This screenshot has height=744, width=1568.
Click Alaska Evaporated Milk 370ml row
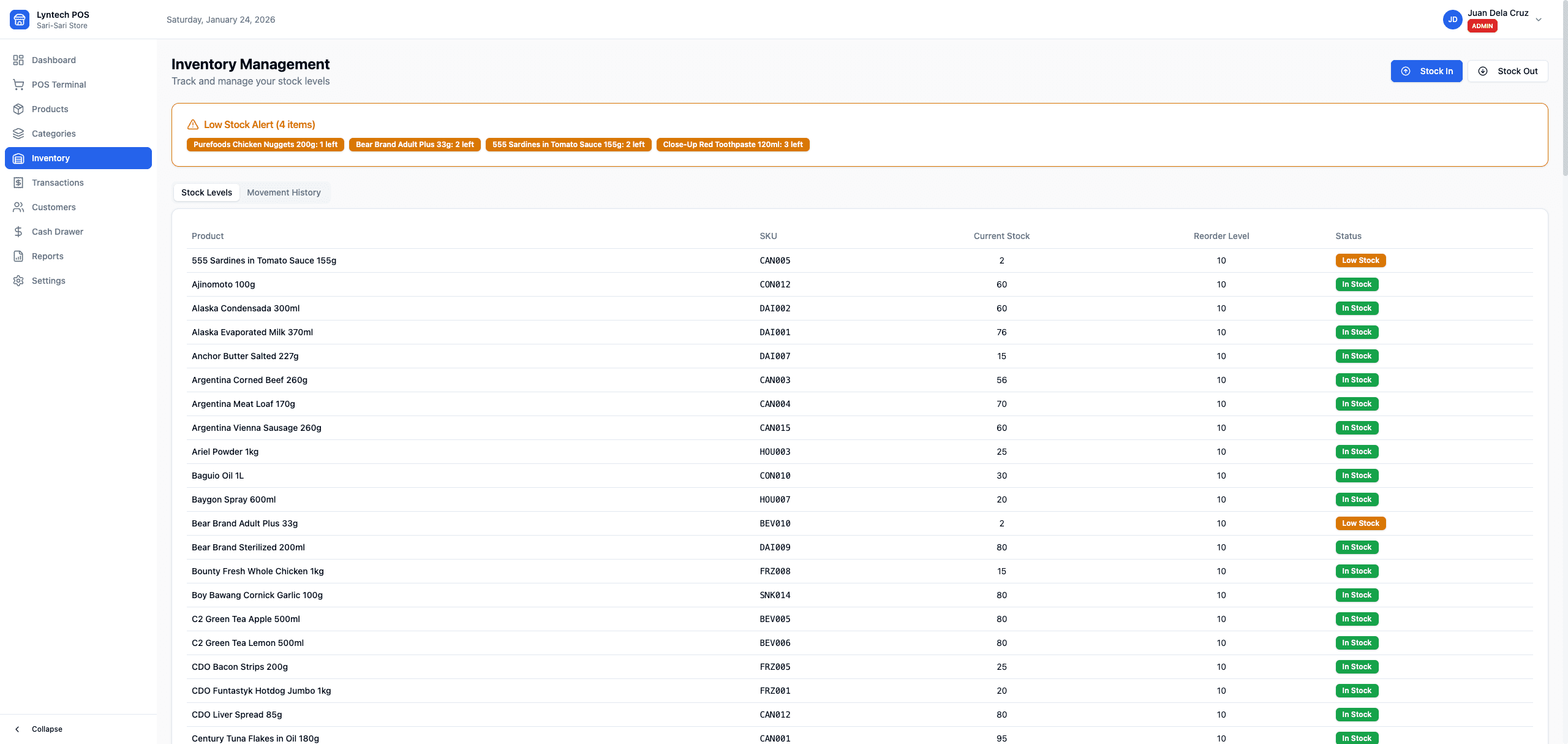(860, 332)
